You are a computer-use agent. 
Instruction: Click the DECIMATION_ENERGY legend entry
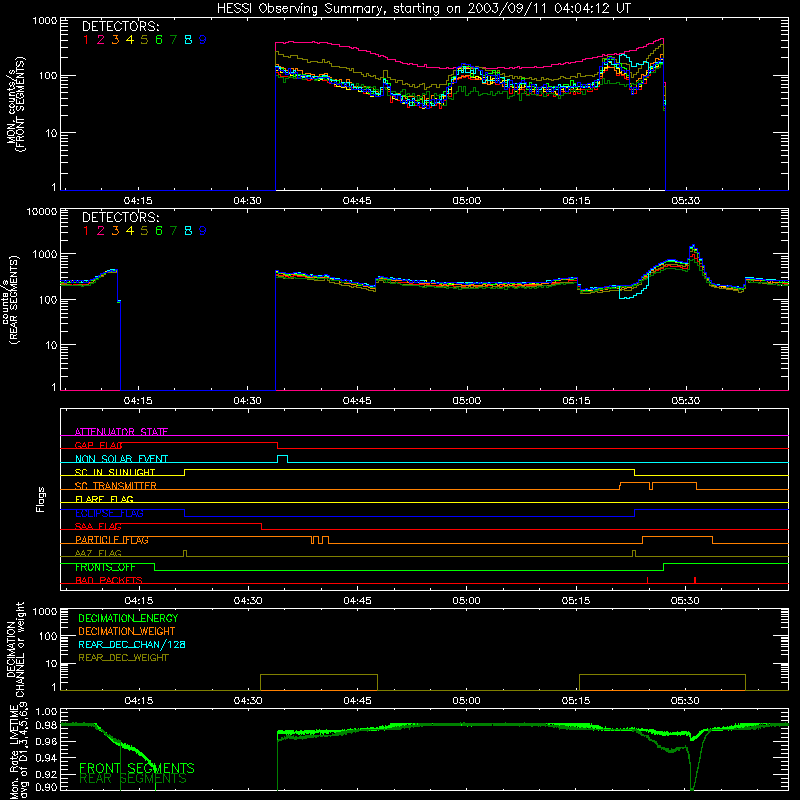pos(128,618)
